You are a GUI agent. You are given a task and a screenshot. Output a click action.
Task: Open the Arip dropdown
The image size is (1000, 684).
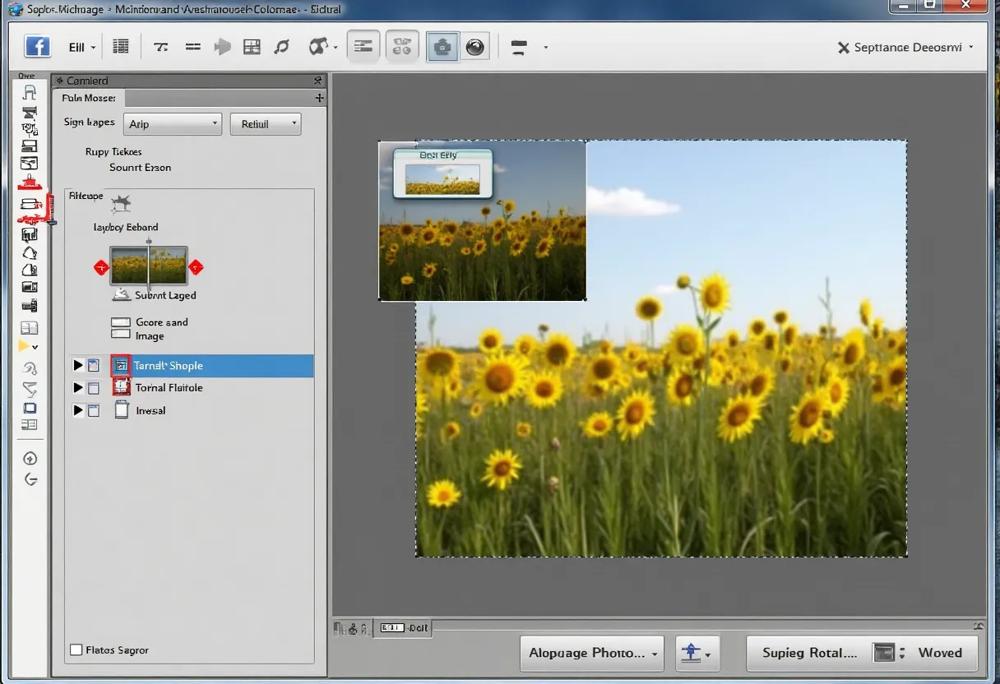tap(172, 124)
